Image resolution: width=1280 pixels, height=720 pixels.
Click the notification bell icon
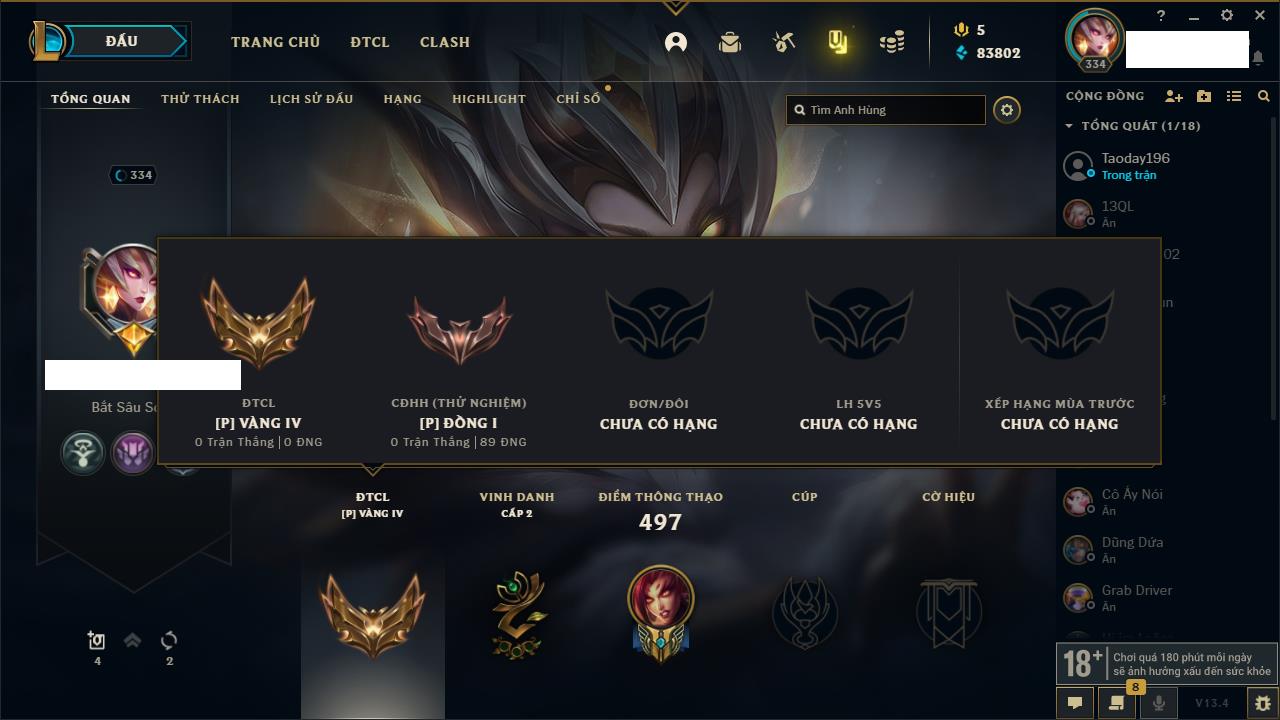click(1257, 58)
